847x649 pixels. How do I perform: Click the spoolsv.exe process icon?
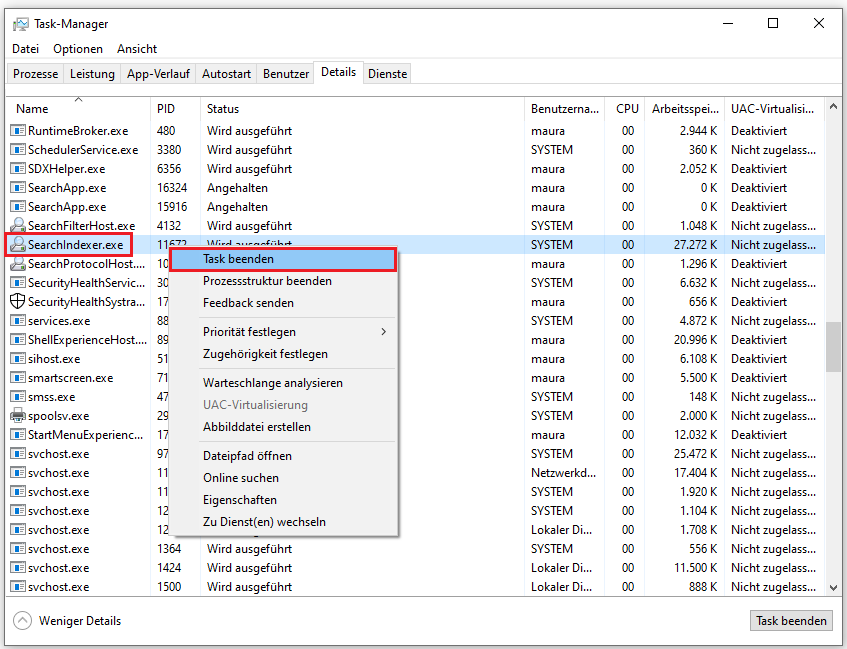17,415
